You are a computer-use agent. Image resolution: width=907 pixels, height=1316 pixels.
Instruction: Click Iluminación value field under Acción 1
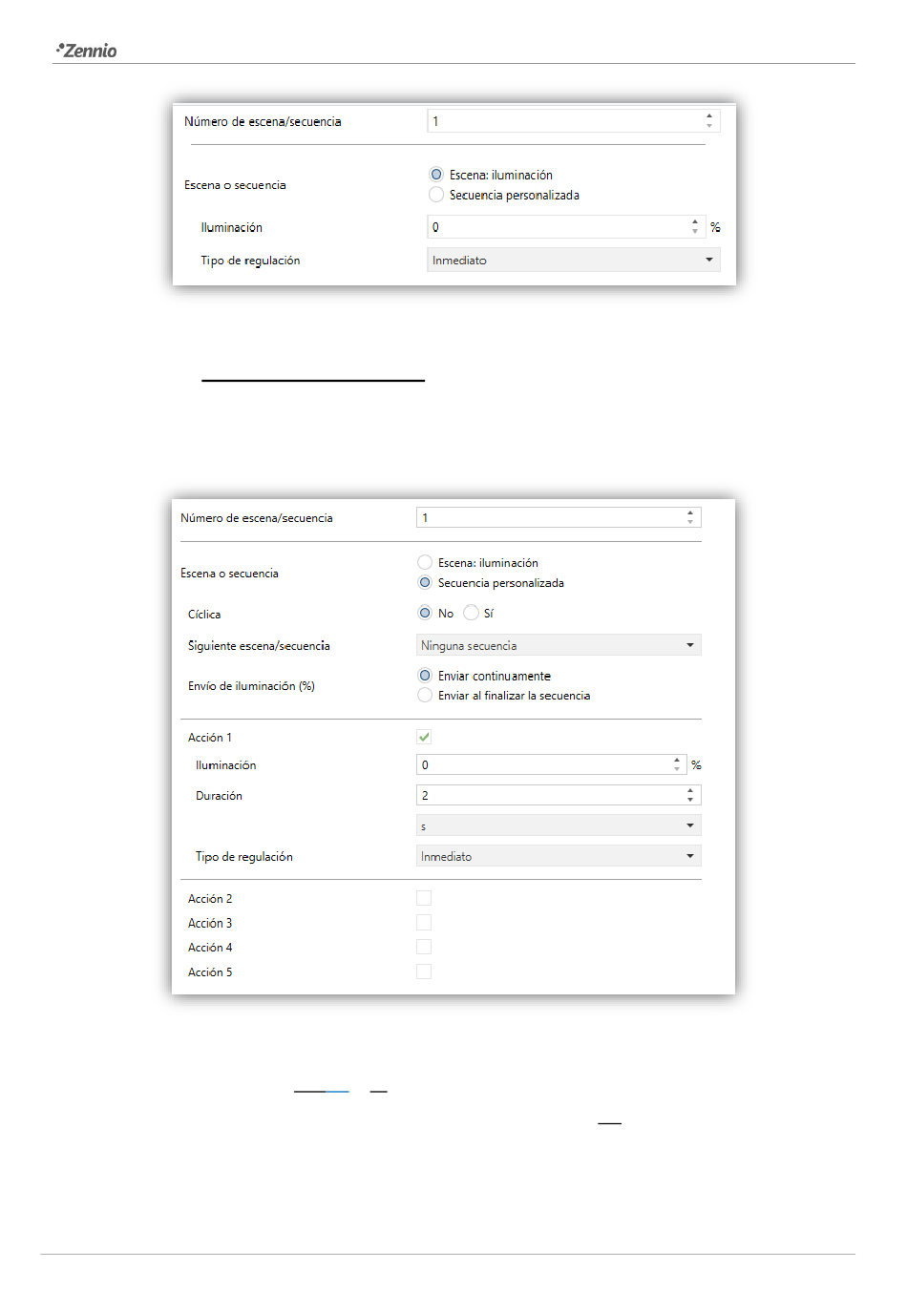point(551,764)
